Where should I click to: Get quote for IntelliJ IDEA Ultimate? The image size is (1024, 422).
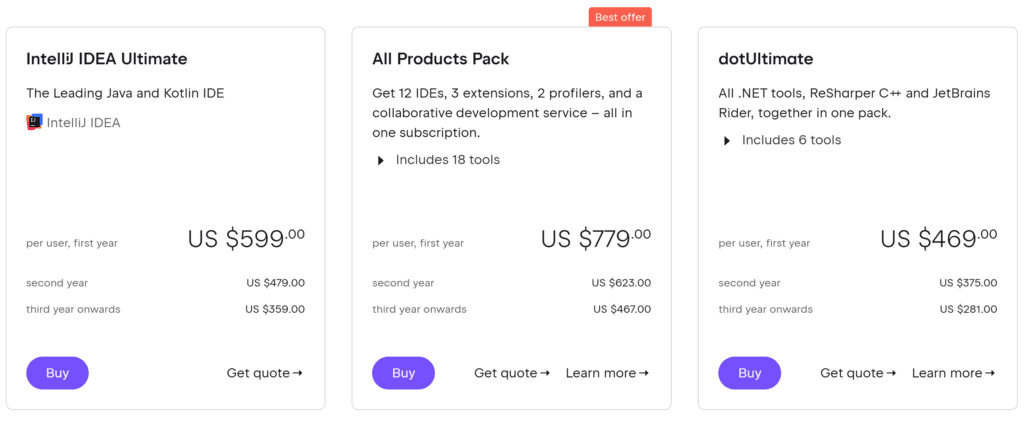[264, 373]
